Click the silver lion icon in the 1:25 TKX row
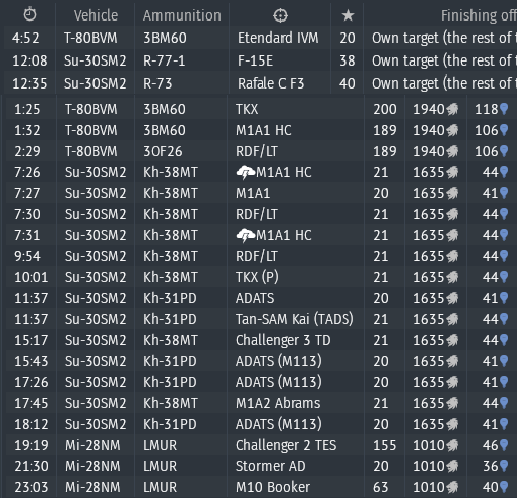Screen dimensions: 517x498 click(x=452, y=109)
